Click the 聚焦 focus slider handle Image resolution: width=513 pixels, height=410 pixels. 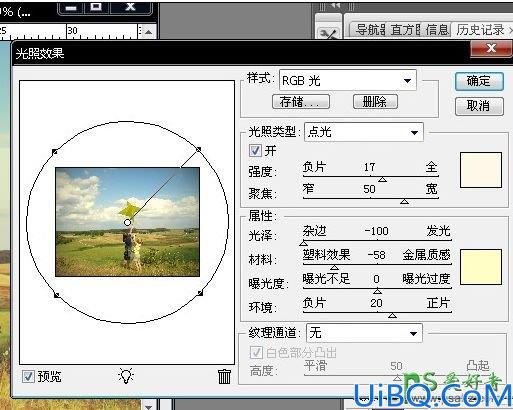[404, 201]
